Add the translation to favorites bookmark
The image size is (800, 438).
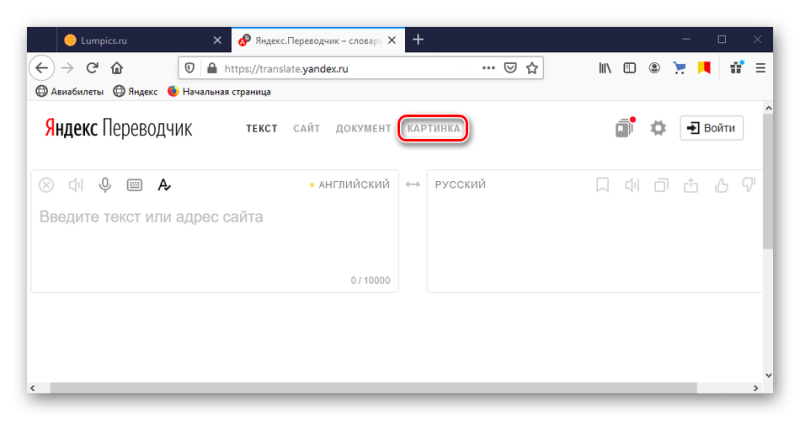coord(603,185)
